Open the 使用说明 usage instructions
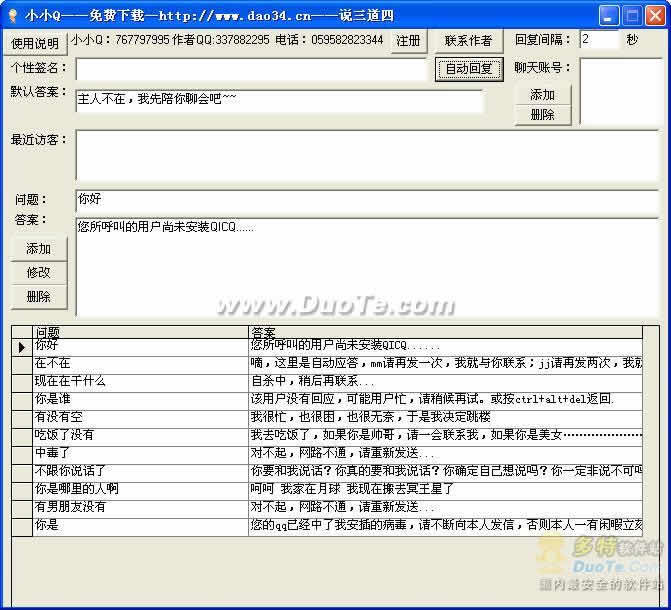This screenshot has width=671, height=610. pyautogui.click(x=35, y=42)
